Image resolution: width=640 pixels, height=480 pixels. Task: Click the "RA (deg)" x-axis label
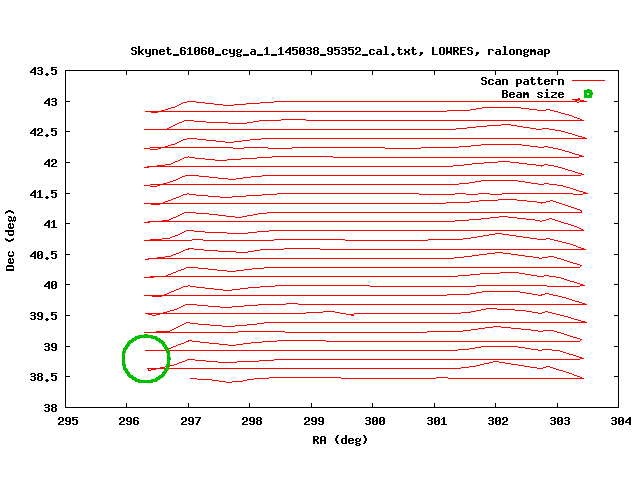pos(340,440)
